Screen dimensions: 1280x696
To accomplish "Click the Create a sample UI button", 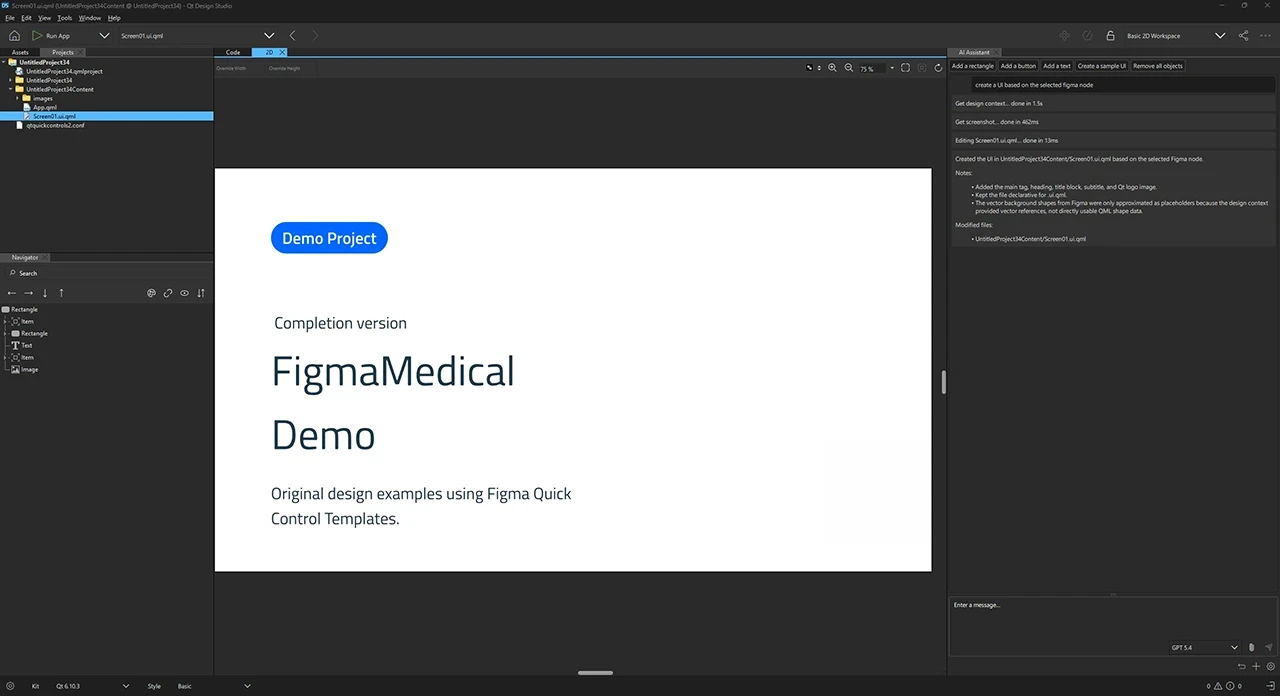I will click(x=1102, y=66).
